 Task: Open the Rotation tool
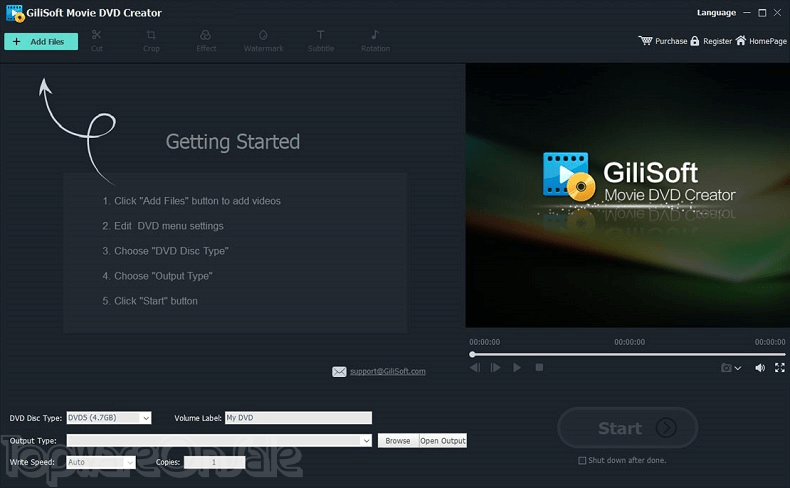(x=375, y=41)
